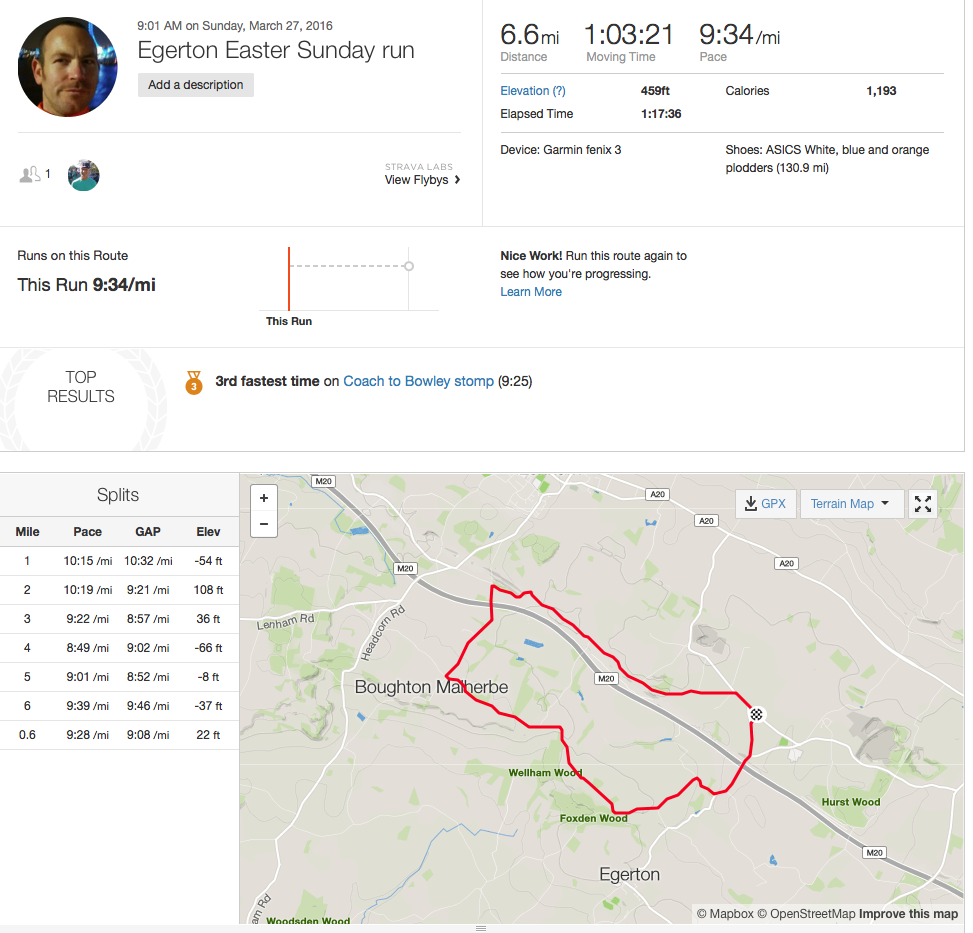Click the OpenStreetMap attribution link
The height and width of the screenshot is (933, 973).
pos(812,914)
